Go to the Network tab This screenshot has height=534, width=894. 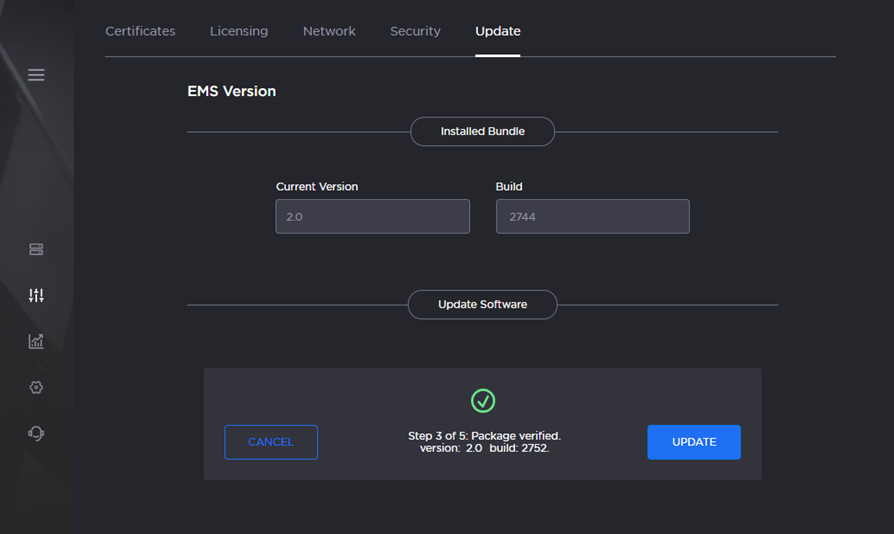click(x=329, y=31)
